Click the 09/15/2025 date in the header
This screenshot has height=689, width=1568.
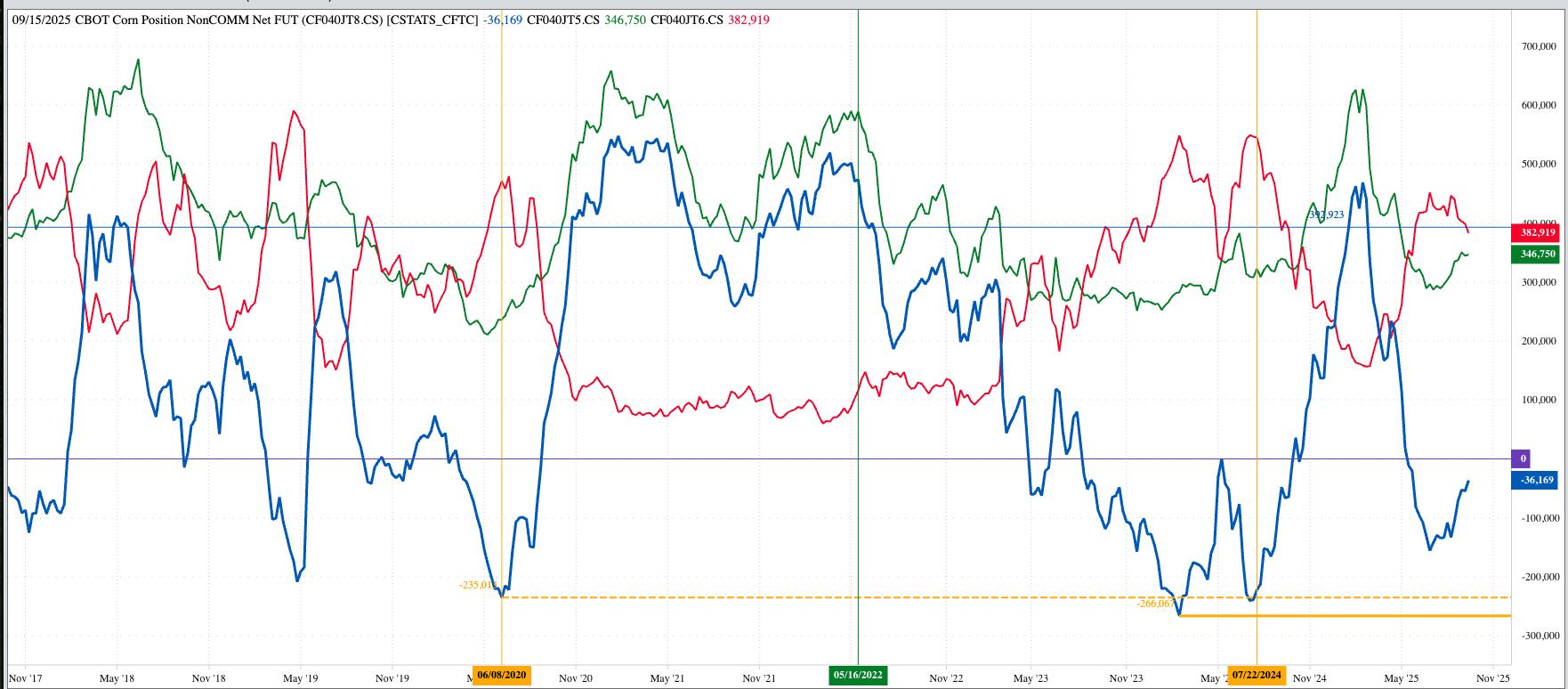(x=41, y=20)
